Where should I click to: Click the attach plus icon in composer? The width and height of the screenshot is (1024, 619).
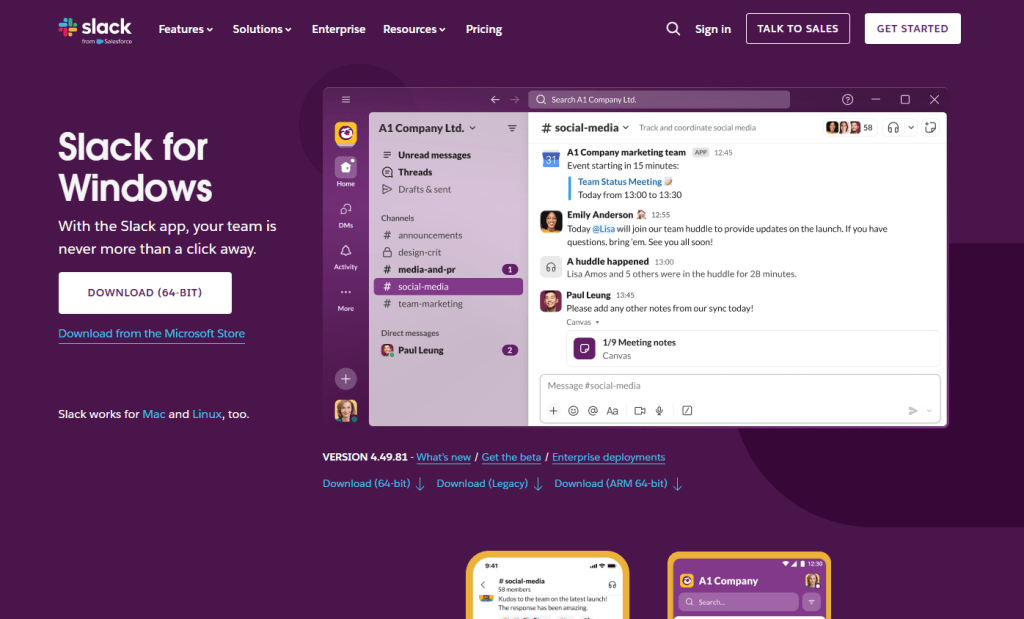click(x=553, y=411)
